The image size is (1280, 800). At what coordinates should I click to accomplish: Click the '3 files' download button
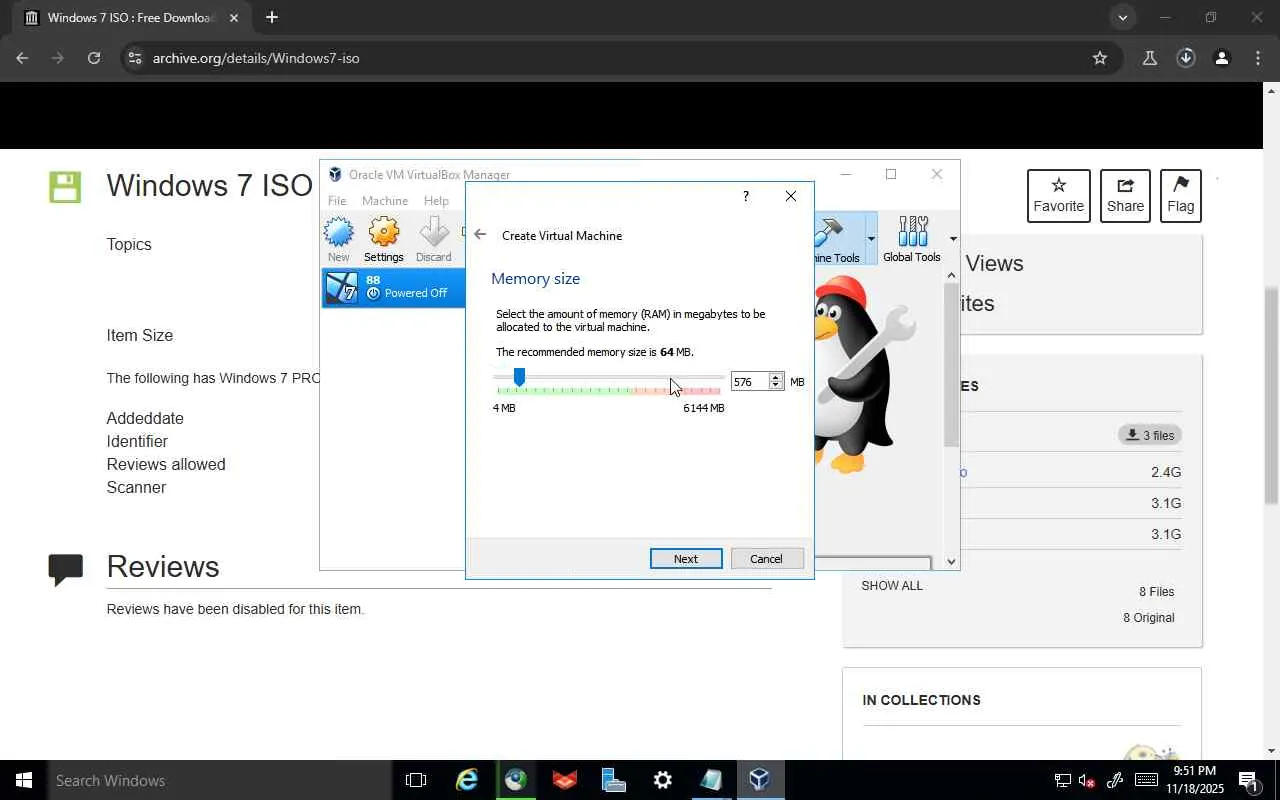click(x=1150, y=435)
